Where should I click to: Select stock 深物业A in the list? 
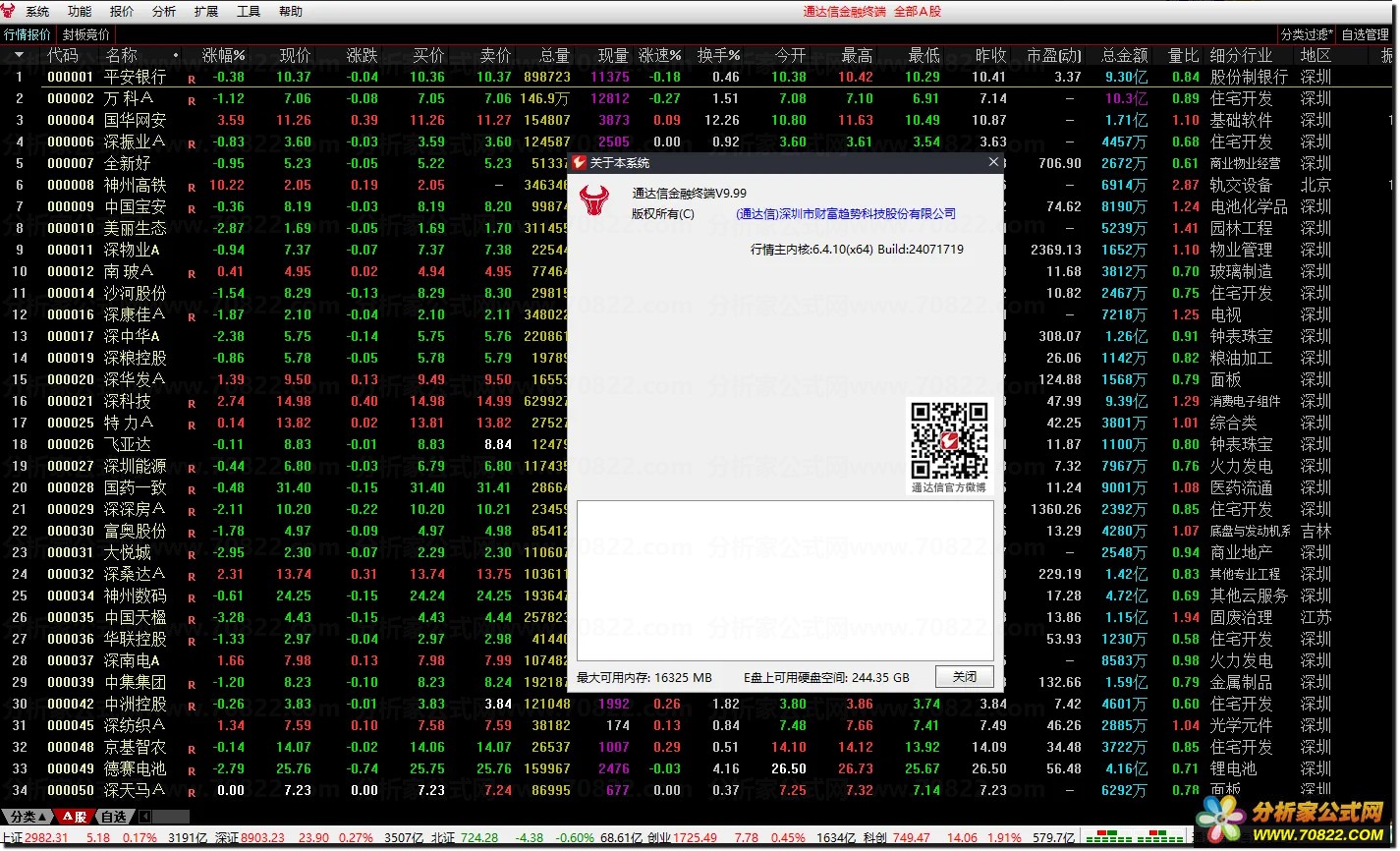[133, 250]
